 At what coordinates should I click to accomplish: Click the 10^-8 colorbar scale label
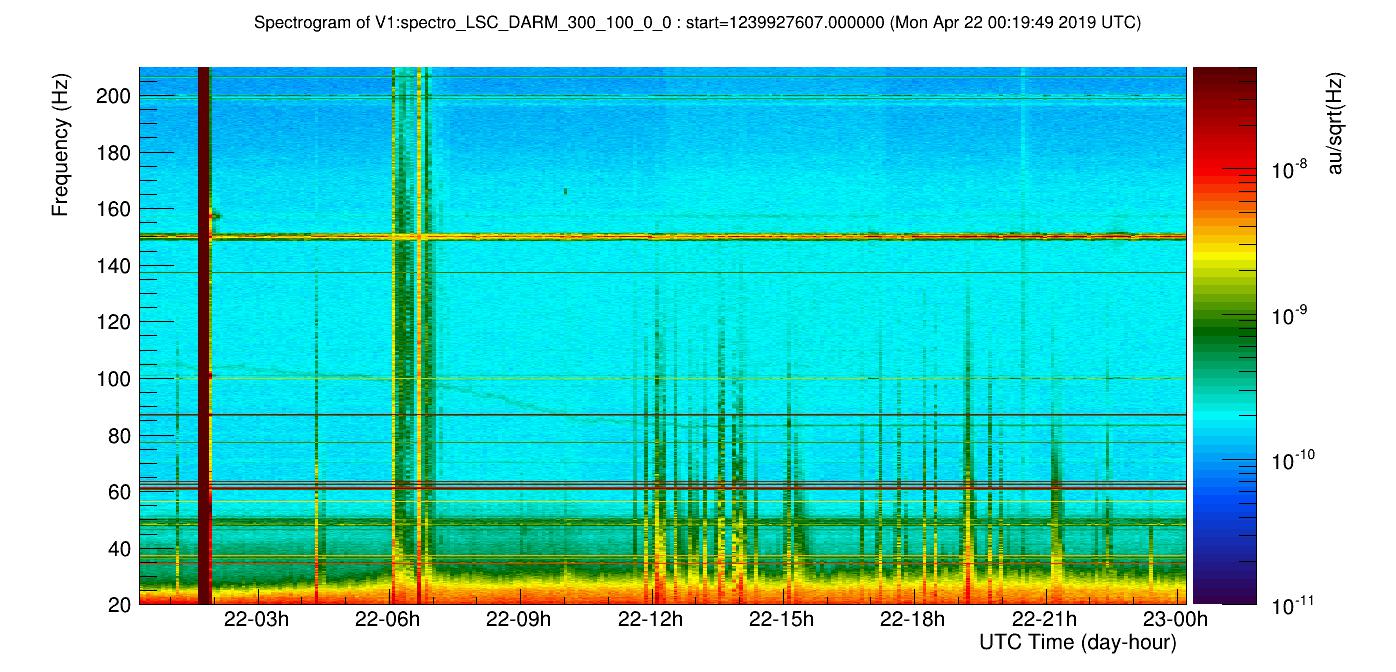[1286, 171]
